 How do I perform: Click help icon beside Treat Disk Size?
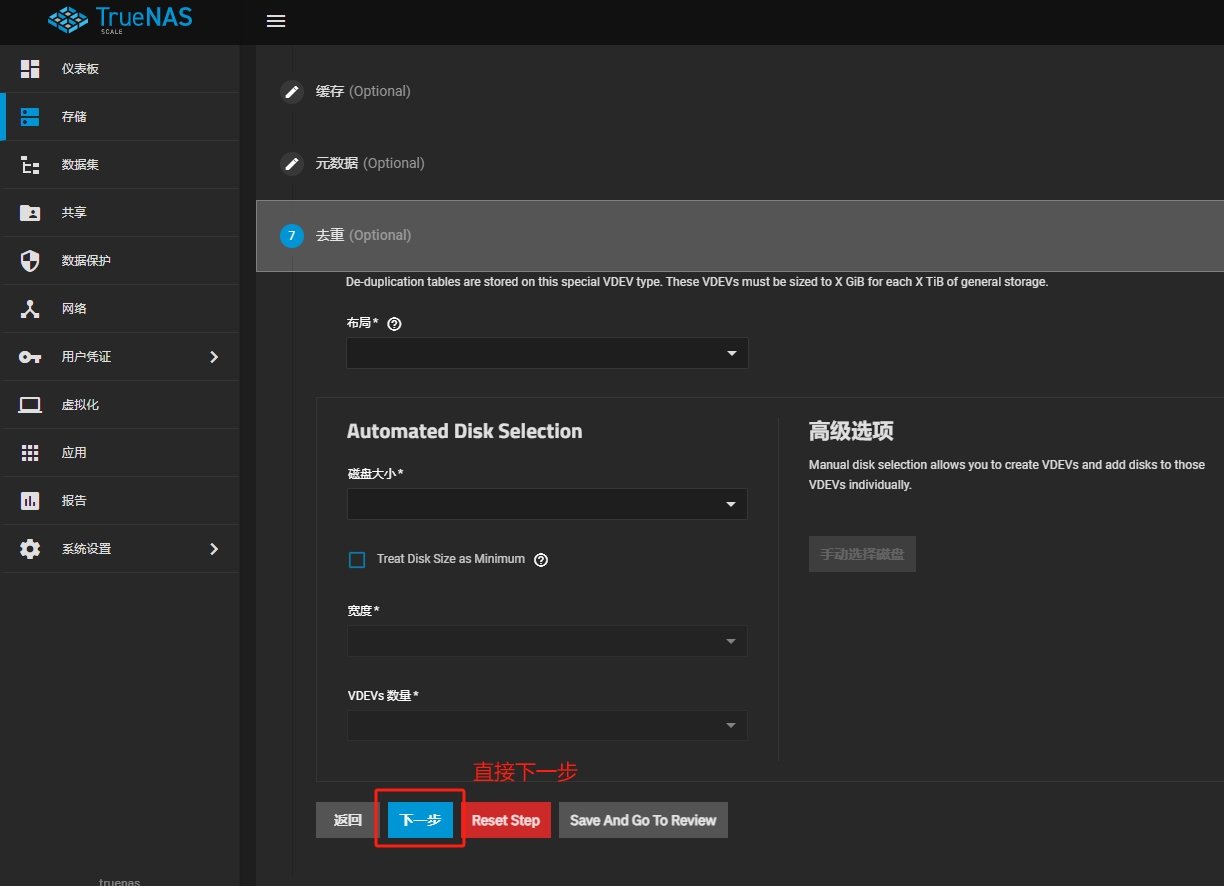(541, 560)
